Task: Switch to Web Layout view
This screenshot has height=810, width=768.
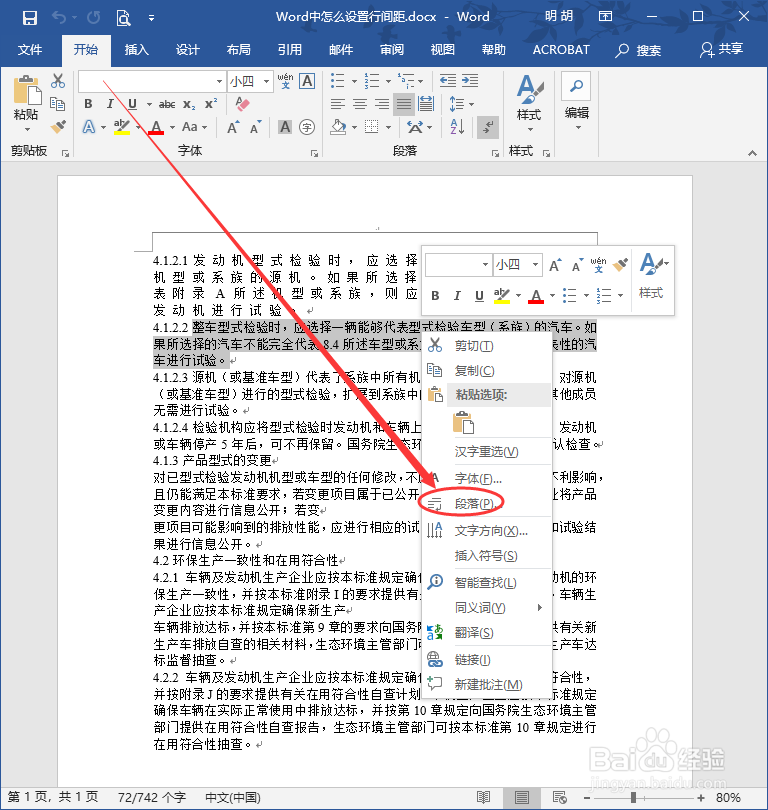Action: click(x=560, y=797)
